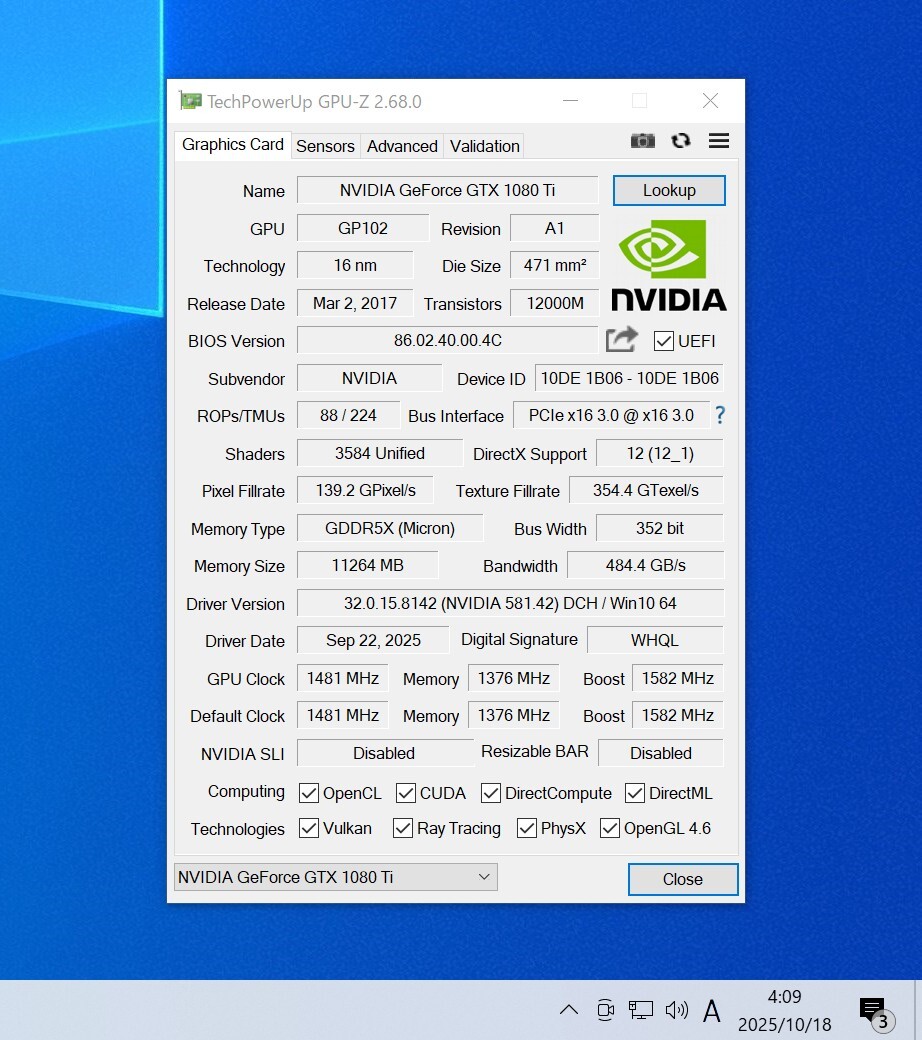This screenshot has height=1040, width=922.
Task: Click the NVIDIA logo image
Action: (x=668, y=265)
